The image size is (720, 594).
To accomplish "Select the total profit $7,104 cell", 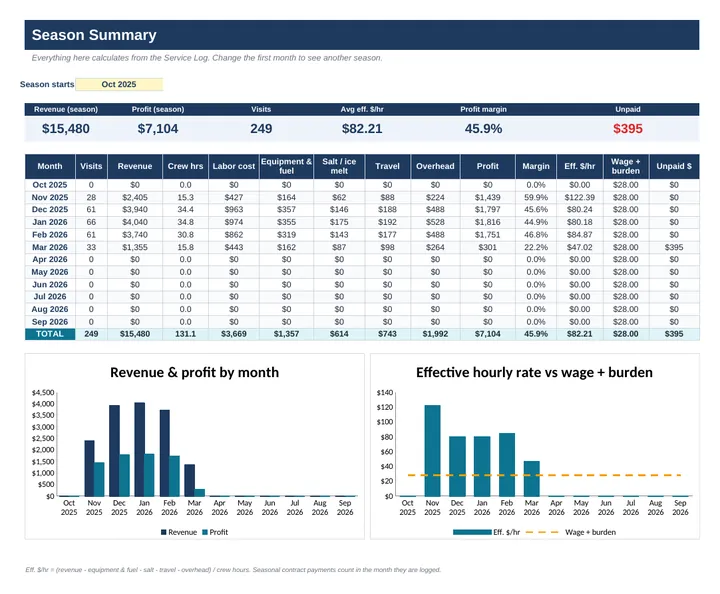I will coord(487,334).
